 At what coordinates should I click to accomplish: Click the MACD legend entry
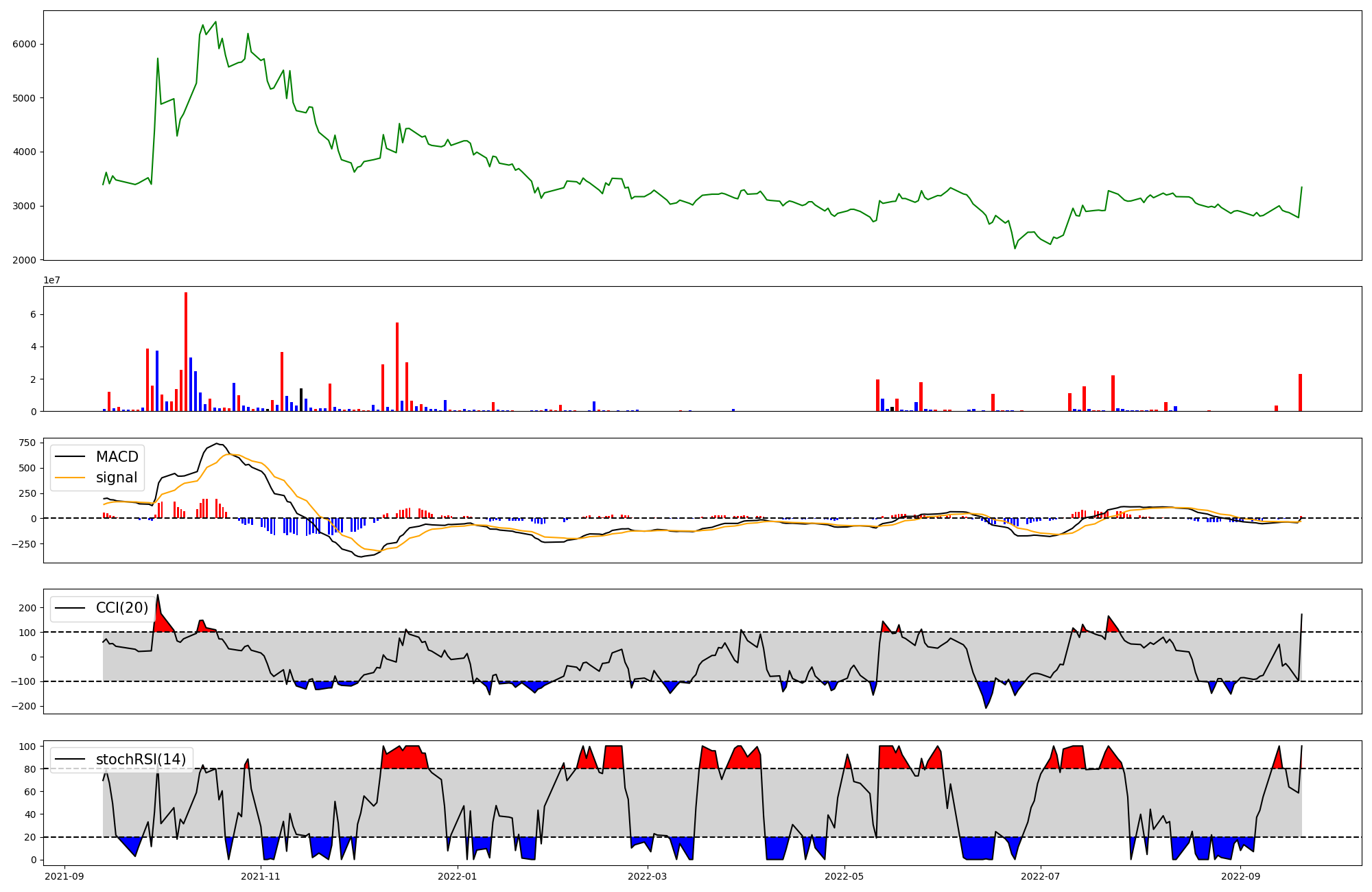tap(116, 457)
